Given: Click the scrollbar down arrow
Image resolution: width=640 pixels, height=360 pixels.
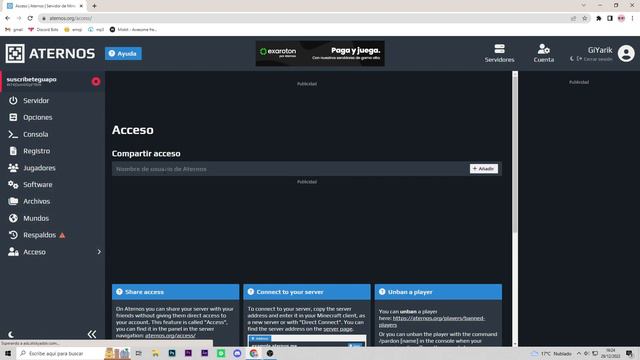Looking at the screenshot, I should [515, 344].
